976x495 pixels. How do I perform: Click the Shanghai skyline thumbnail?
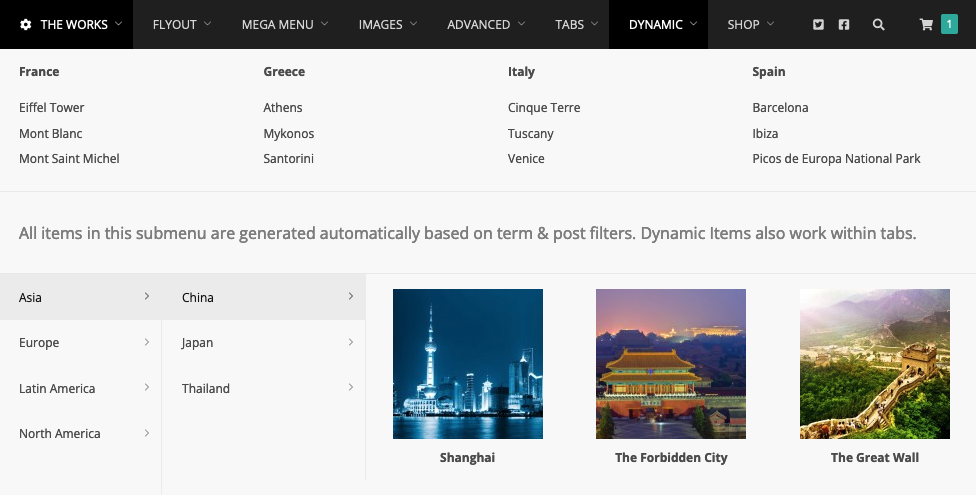[x=468, y=364]
